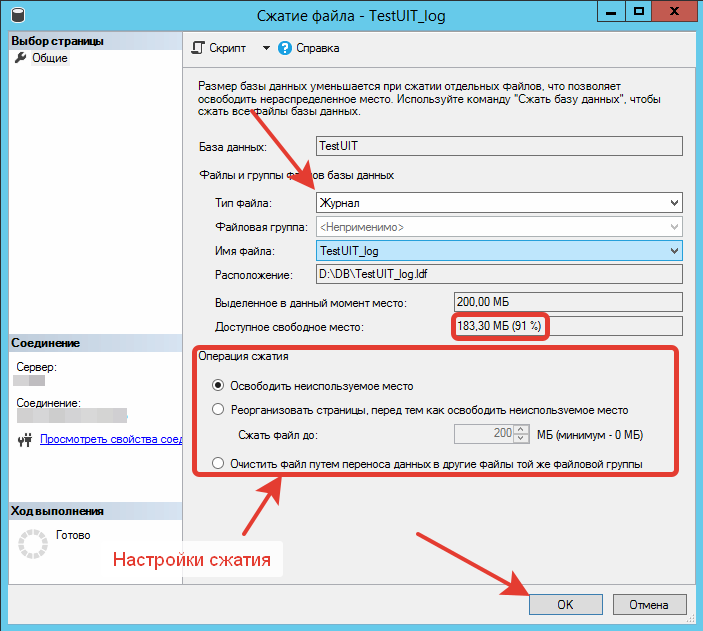Viewport: 703px width, 631px height.
Task: Click the База данных field TestUIT
Action: 499,146
